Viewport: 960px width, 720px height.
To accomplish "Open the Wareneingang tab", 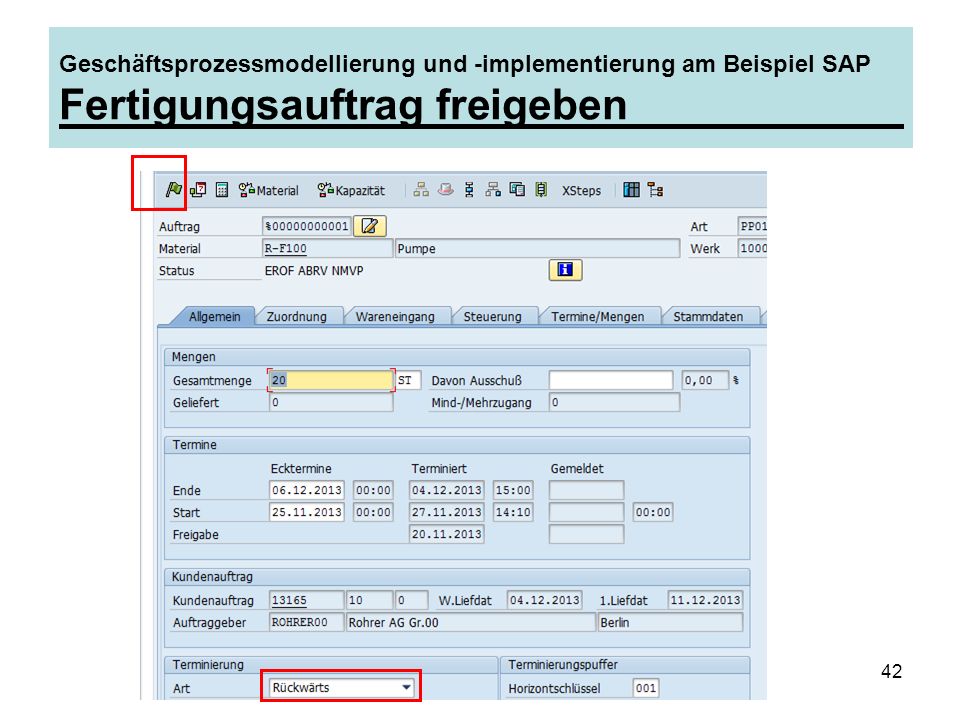I will 395,317.
